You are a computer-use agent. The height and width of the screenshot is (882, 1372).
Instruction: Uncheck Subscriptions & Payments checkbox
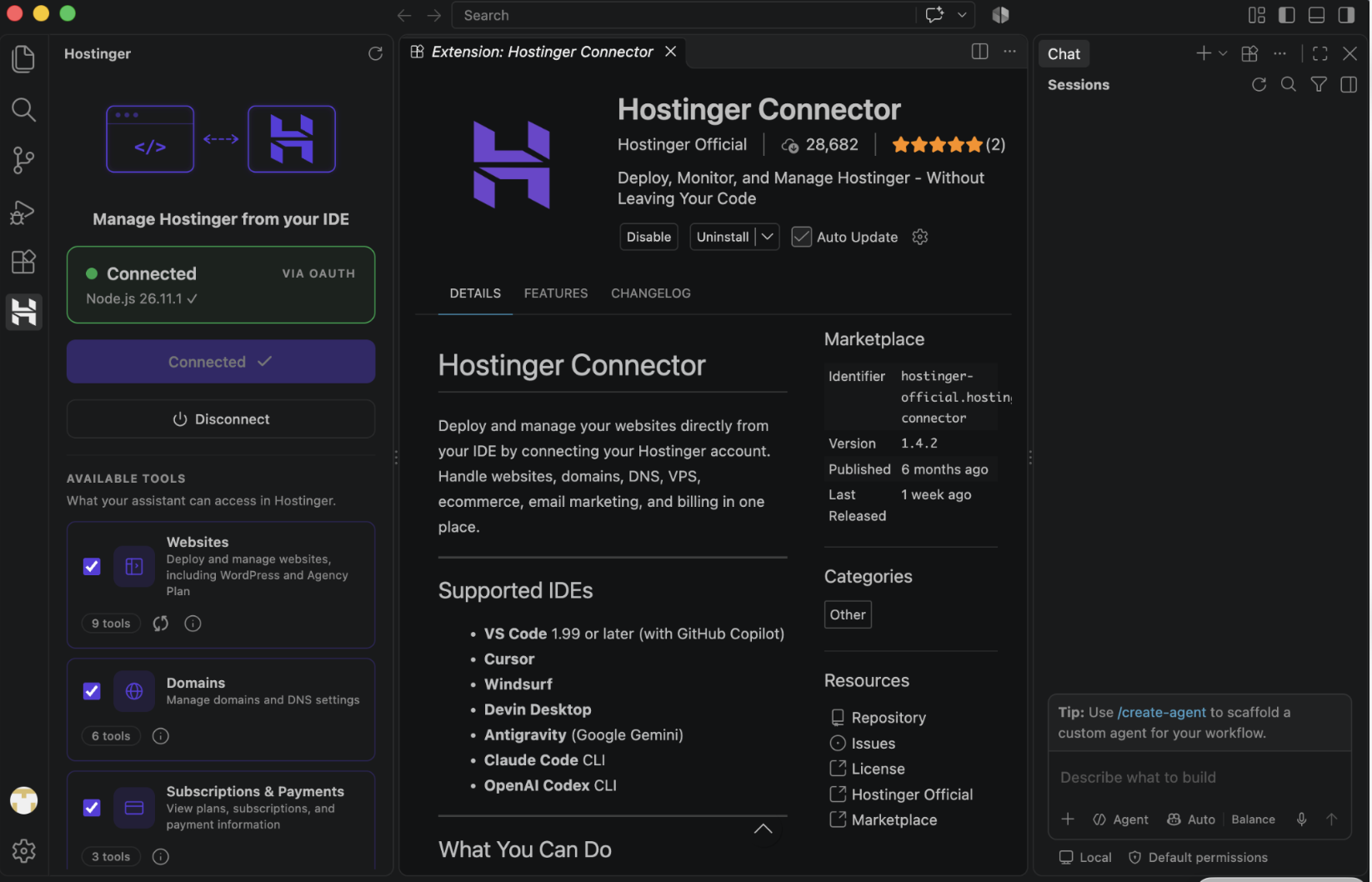92,808
